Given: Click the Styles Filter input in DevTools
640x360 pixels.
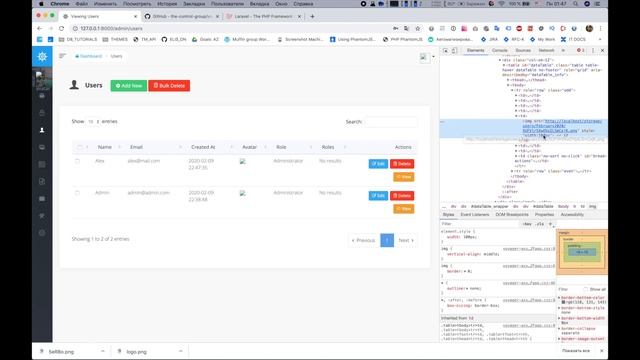Looking at the screenshot, I should pyautogui.click(x=480, y=224).
